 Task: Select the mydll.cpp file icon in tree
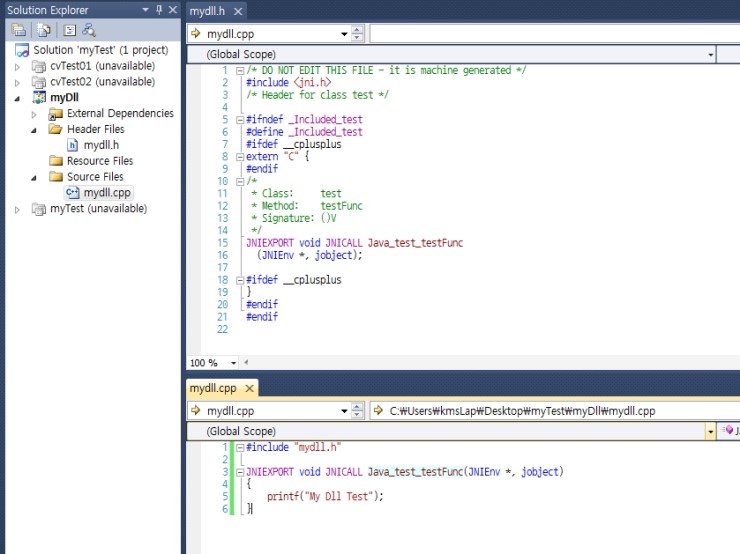[72, 193]
